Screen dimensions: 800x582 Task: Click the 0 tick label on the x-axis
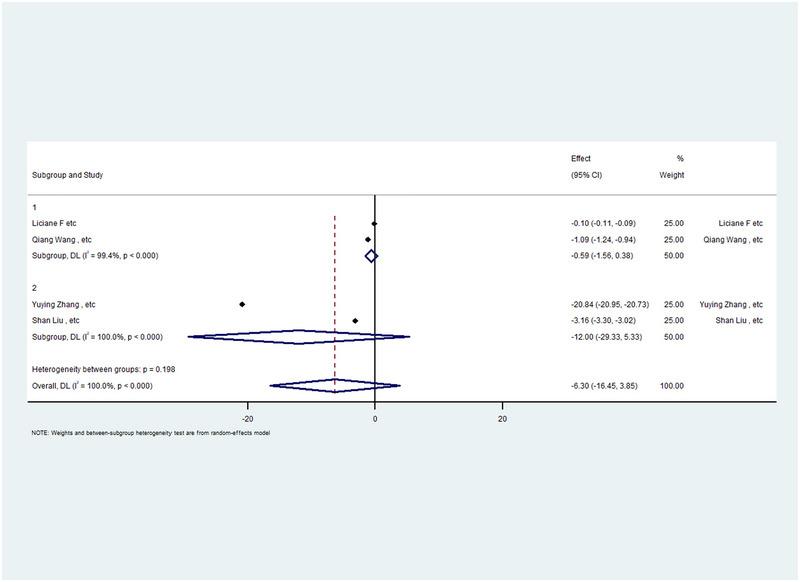coord(375,419)
